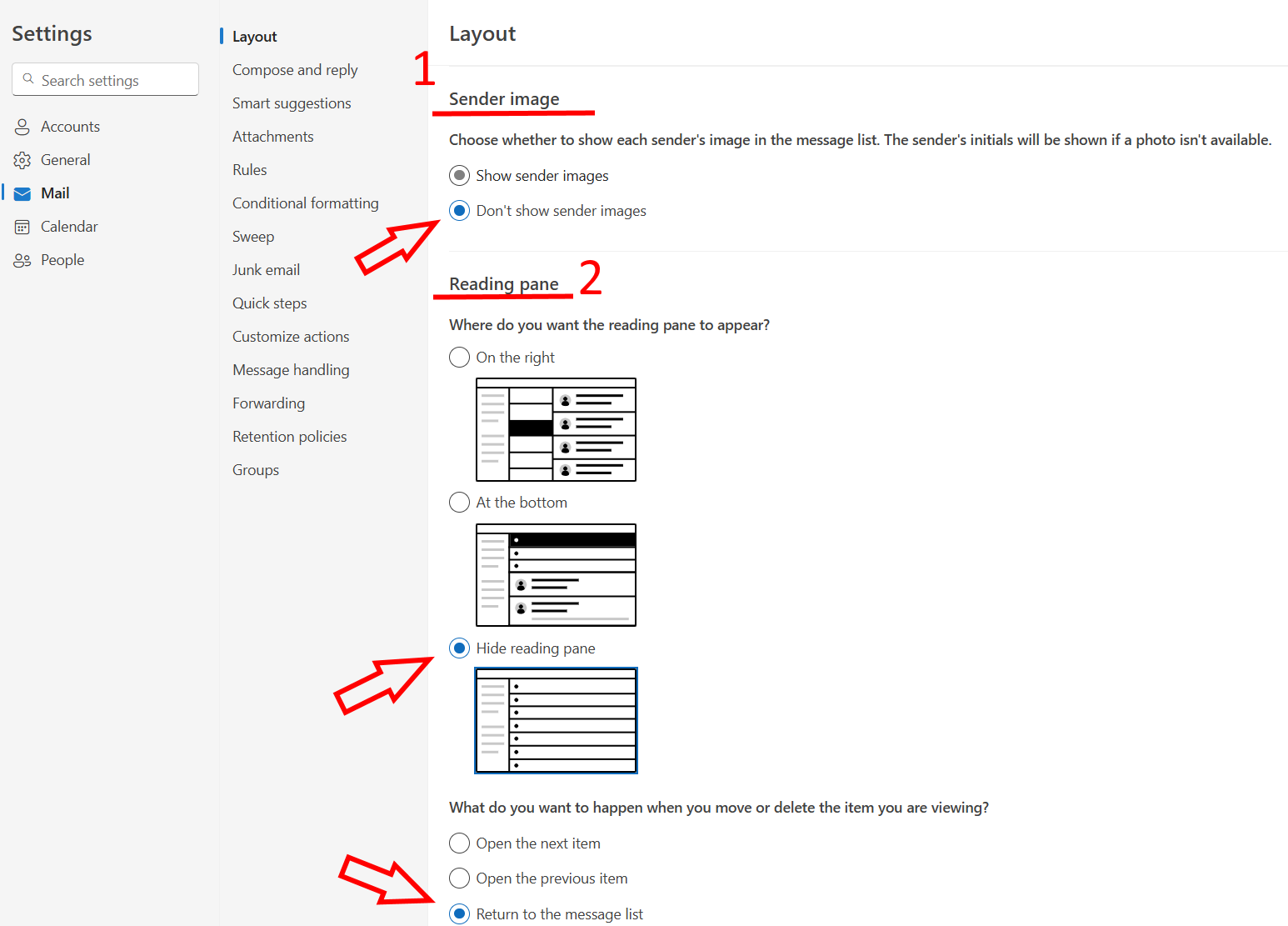
Task: Enable Show sender images option
Action: coord(459,176)
